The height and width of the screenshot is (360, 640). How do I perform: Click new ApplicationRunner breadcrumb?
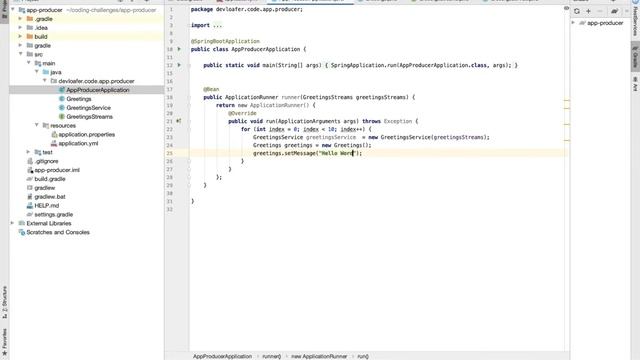click(x=319, y=356)
